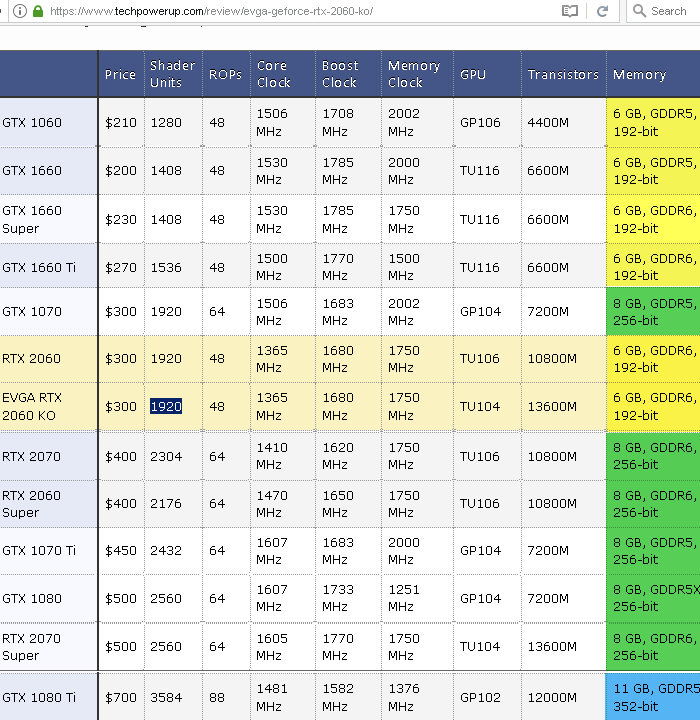Click the search magnifier icon
The image size is (700, 720).
pyautogui.click(x=639, y=11)
